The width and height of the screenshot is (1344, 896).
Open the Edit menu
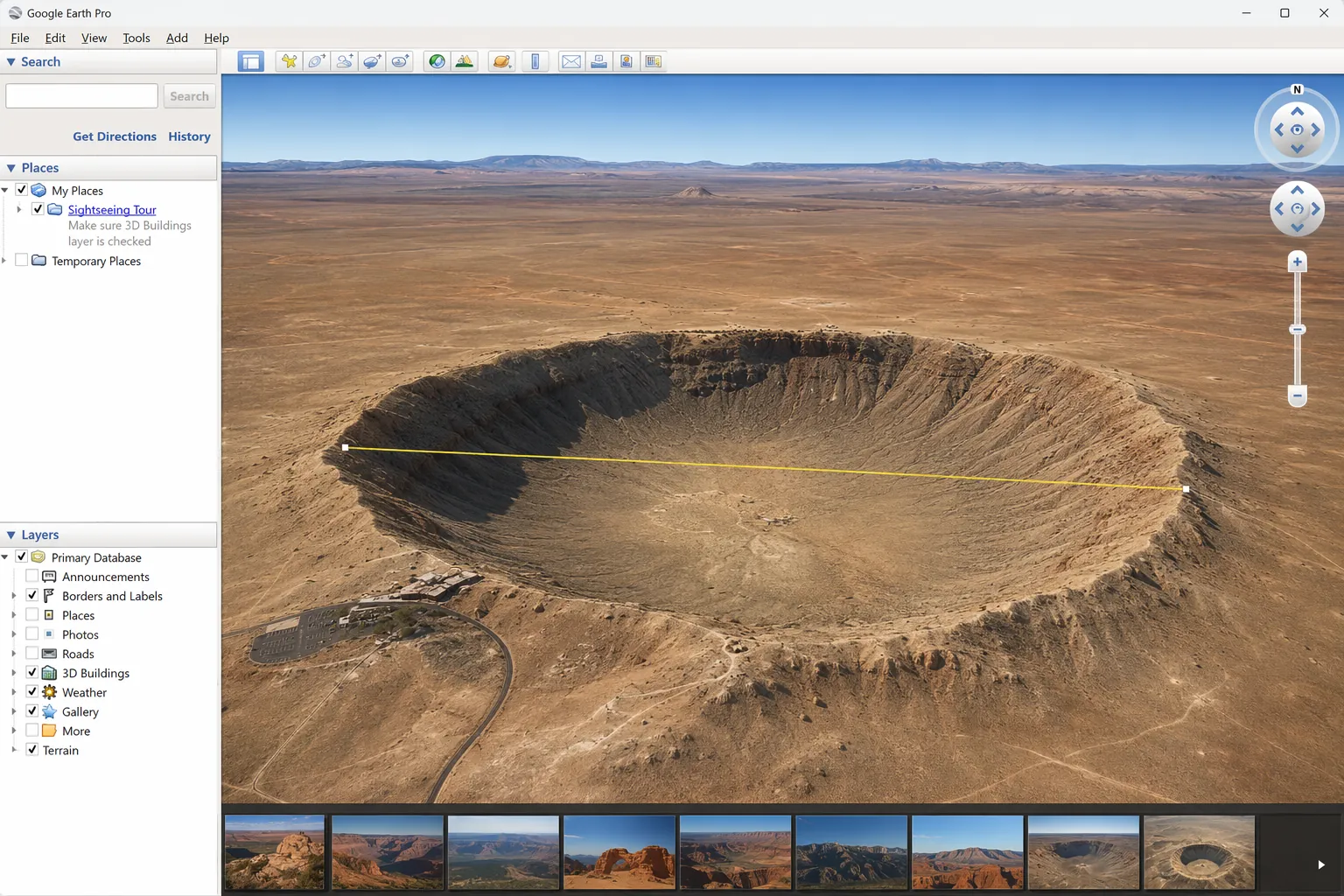pos(55,38)
